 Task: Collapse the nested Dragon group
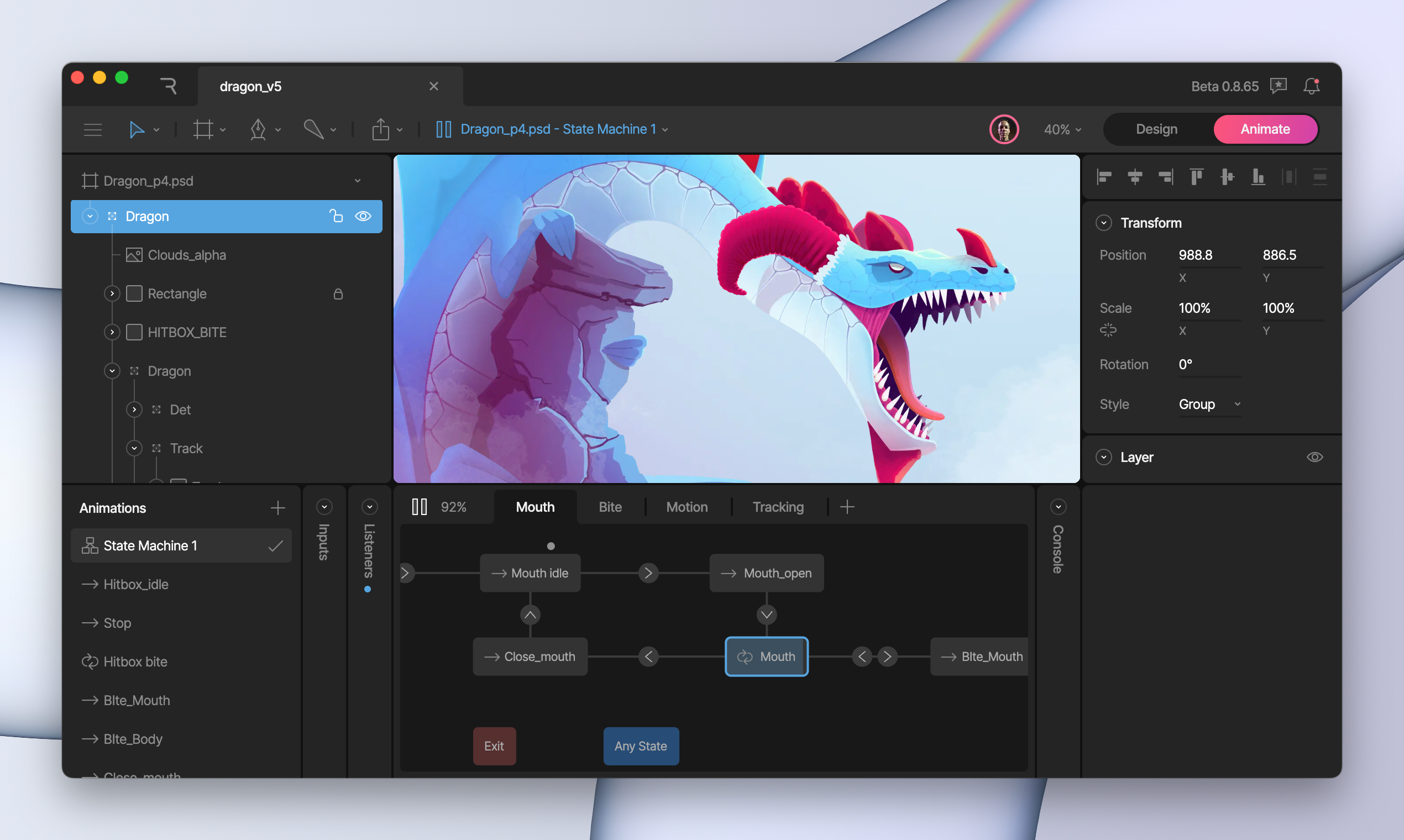tap(112, 371)
